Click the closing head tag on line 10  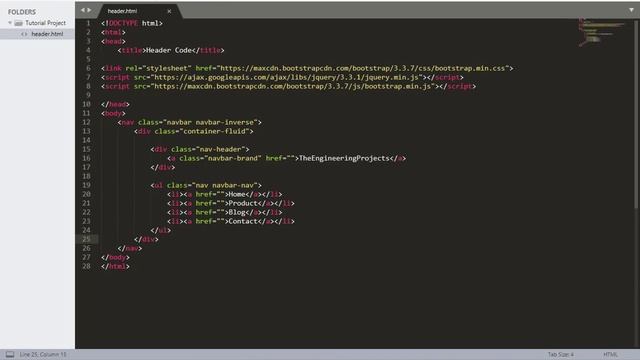115,104
